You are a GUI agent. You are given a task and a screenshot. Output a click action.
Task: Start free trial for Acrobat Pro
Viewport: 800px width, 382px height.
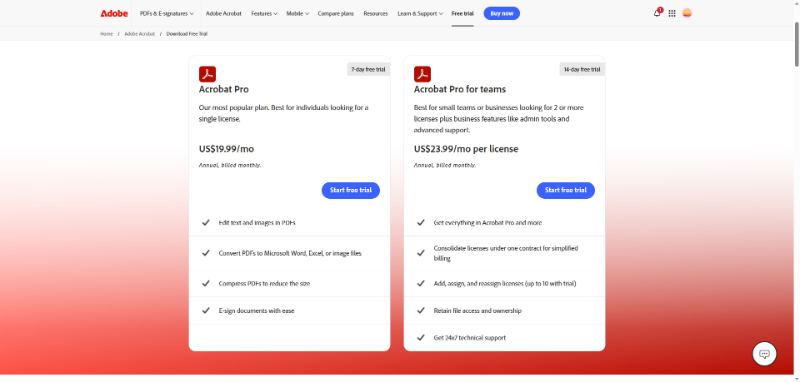351,190
